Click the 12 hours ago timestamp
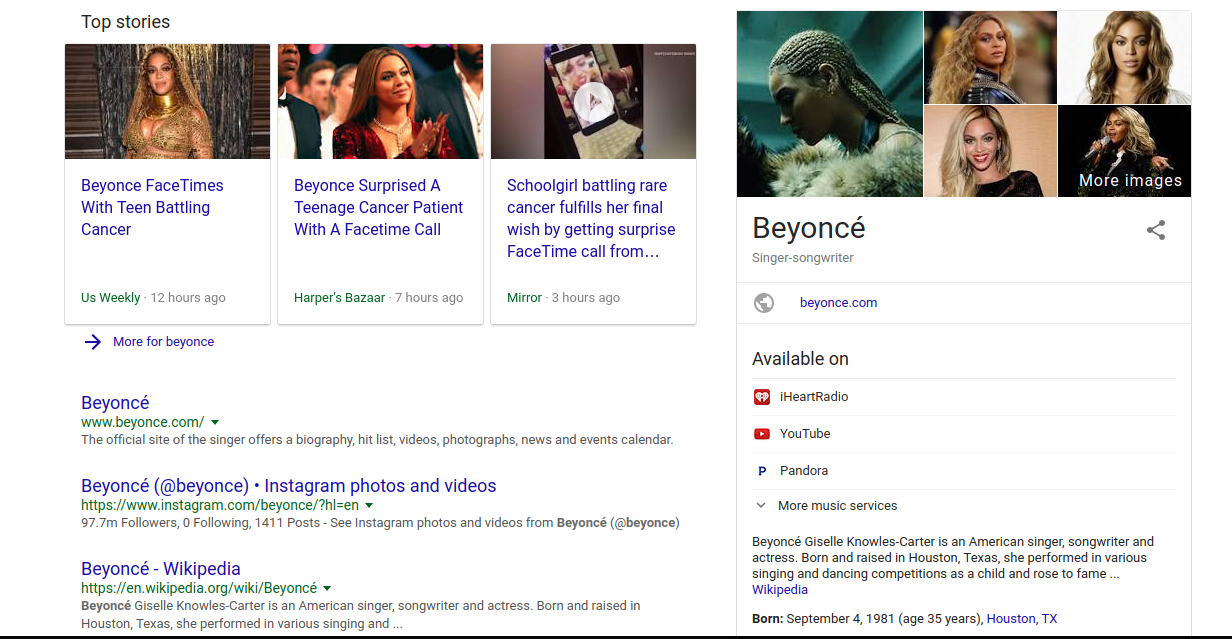Image resolution: width=1232 pixels, height=639 pixels. coord(188,298)
